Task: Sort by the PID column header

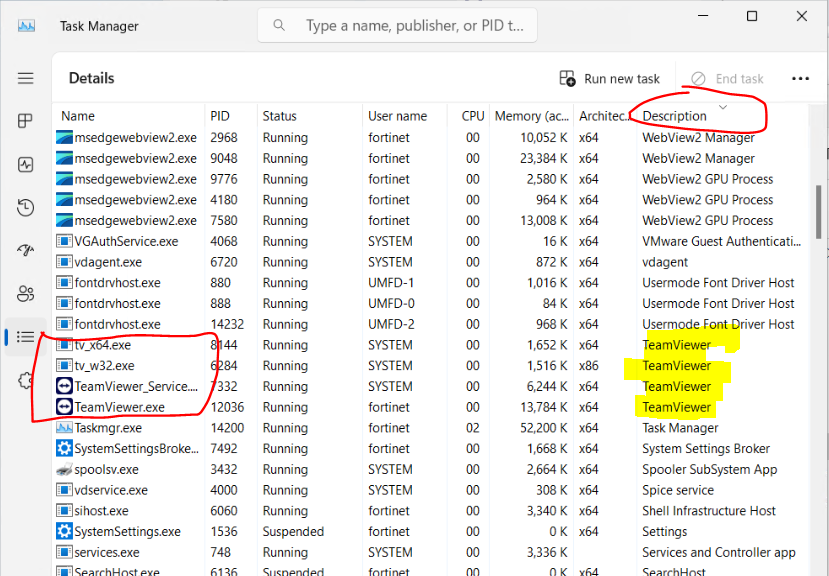Action: coord(220,116)
